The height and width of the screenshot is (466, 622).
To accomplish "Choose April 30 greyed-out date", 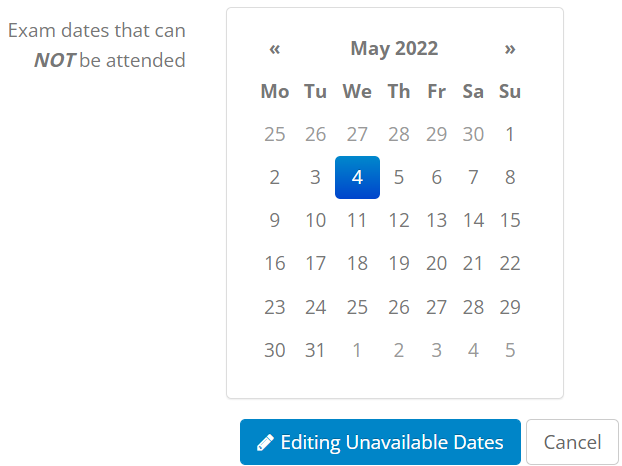I will click(x=473, y=135).
